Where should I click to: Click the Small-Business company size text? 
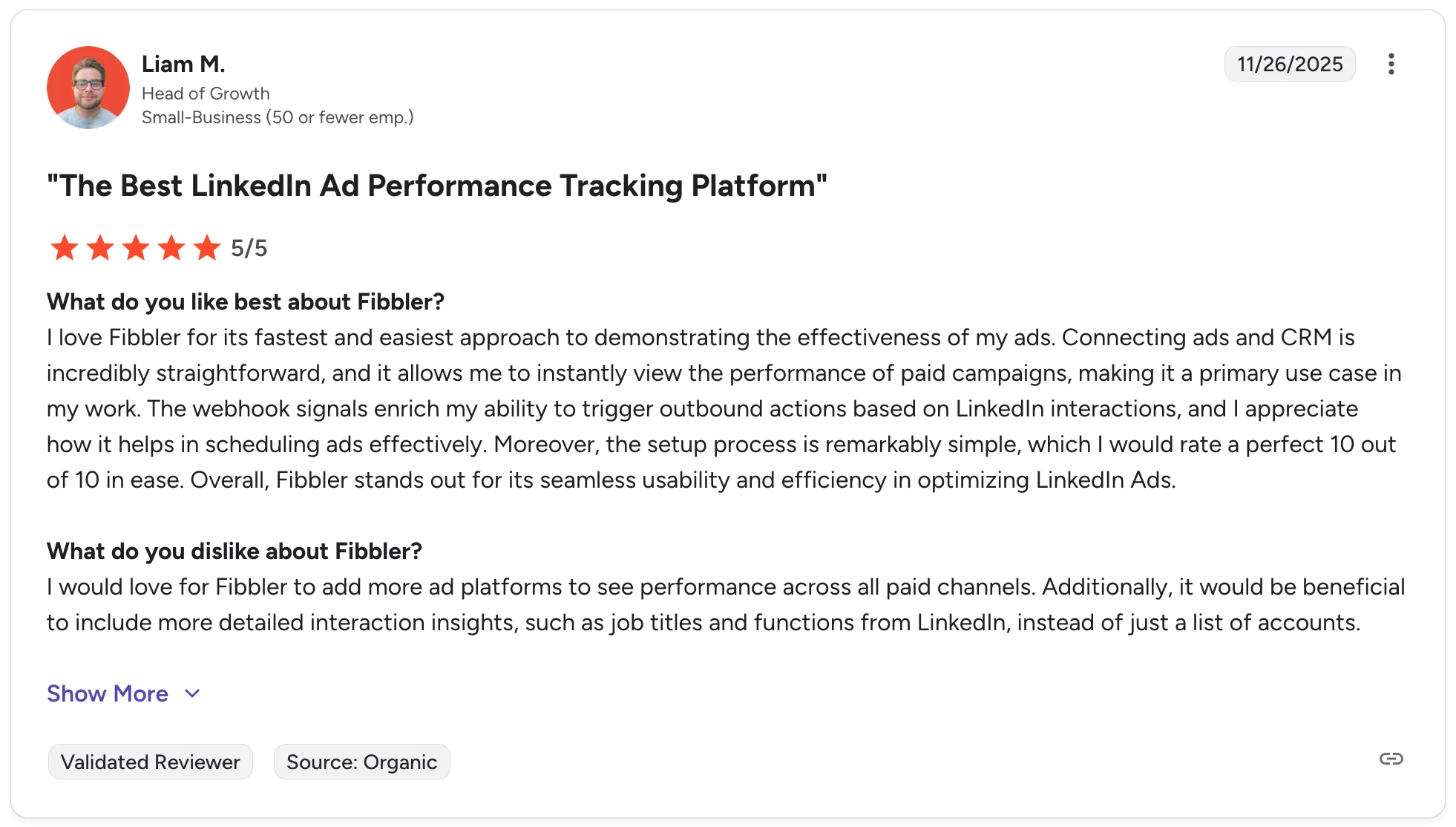pyautogui.click(x=278, y=117)
